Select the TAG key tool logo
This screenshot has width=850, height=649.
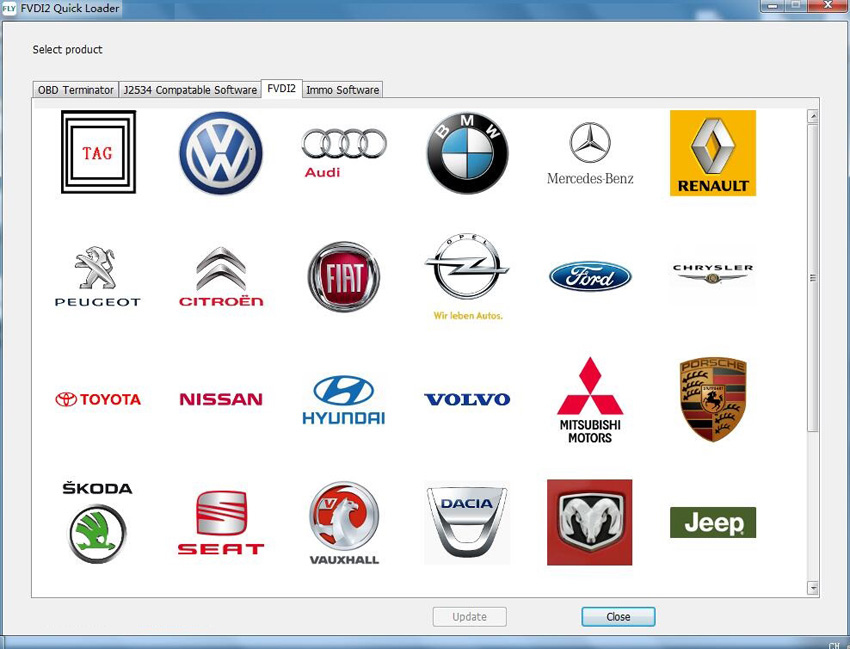98,152
